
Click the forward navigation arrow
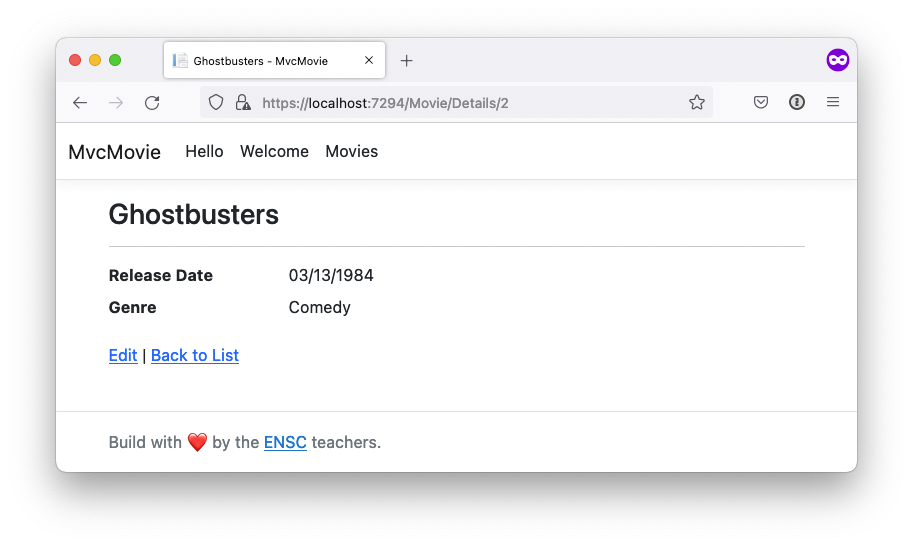pos(116,103)
